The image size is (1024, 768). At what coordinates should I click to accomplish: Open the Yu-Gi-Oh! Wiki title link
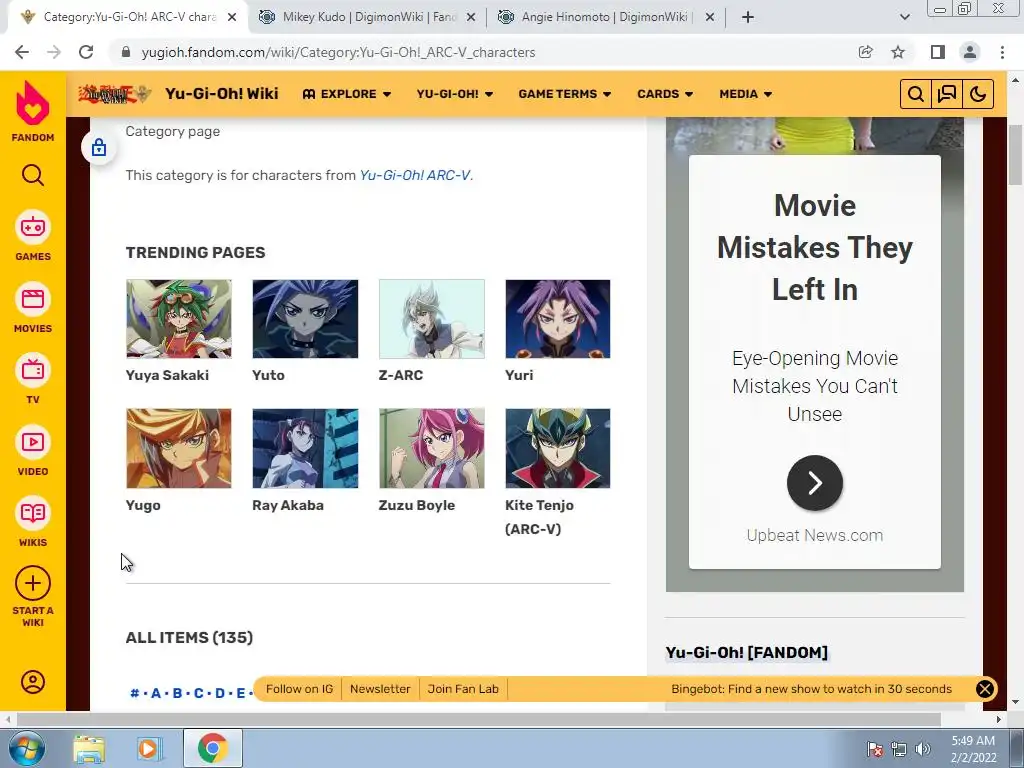[x=221, y=94]
